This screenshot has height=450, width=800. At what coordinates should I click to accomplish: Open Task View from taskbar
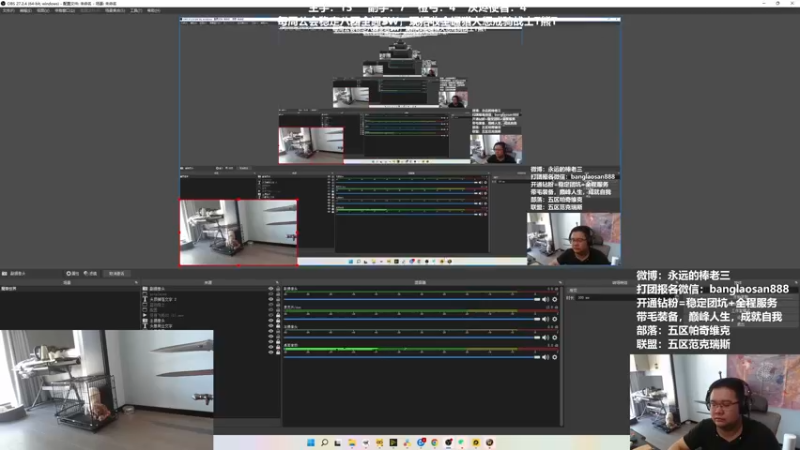pyautogui.click(x=338, y=442)
